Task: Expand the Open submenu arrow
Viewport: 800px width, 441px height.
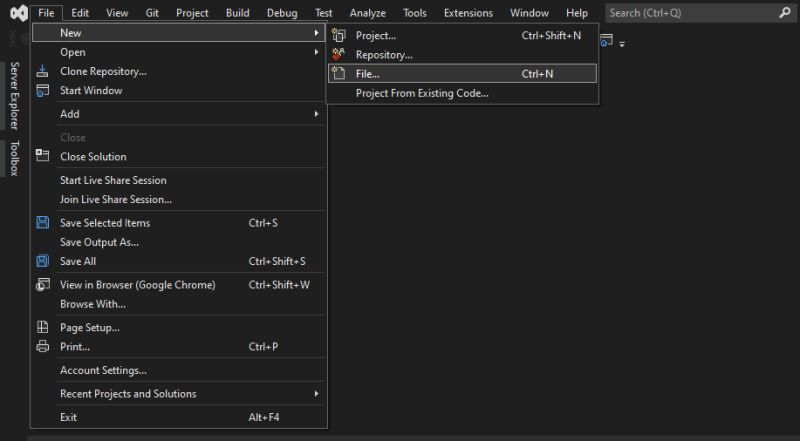Action: coord(316,52)
